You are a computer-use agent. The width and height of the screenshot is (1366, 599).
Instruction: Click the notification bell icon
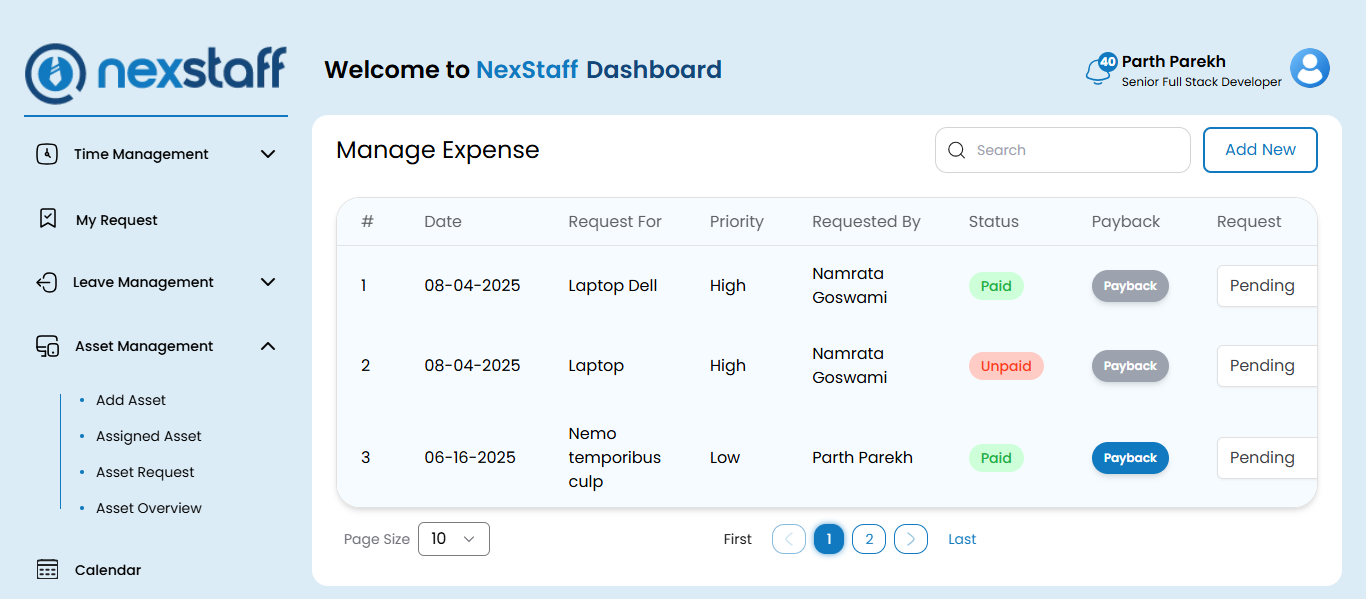click(x=1097, y=70)
